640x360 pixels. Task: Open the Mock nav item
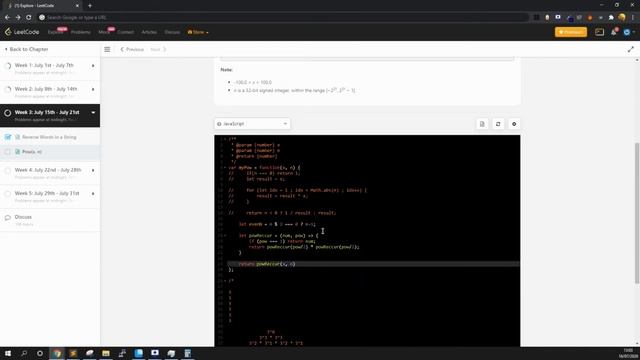[104, 32]
